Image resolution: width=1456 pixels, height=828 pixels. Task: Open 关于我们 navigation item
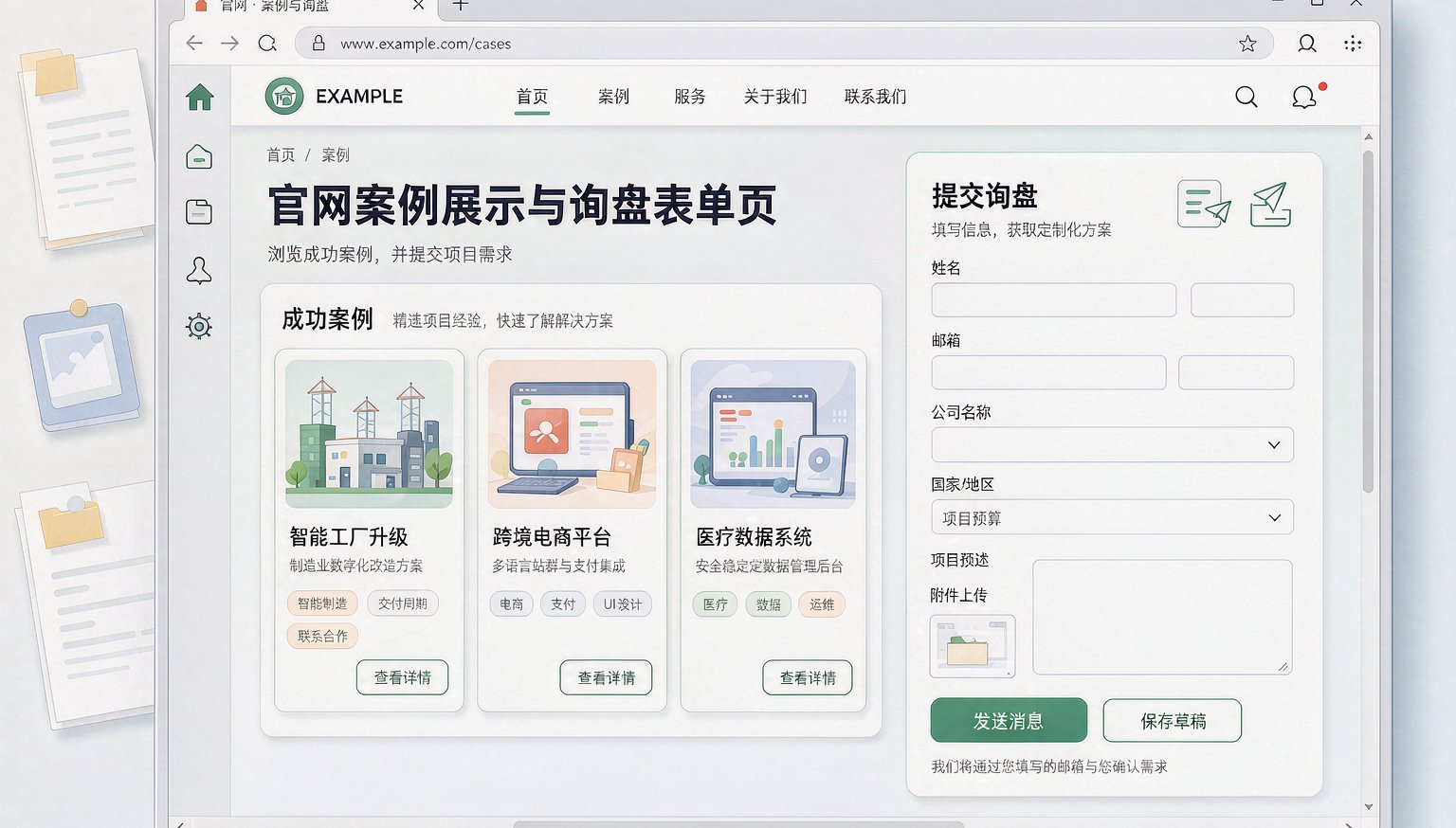(775, 97)
